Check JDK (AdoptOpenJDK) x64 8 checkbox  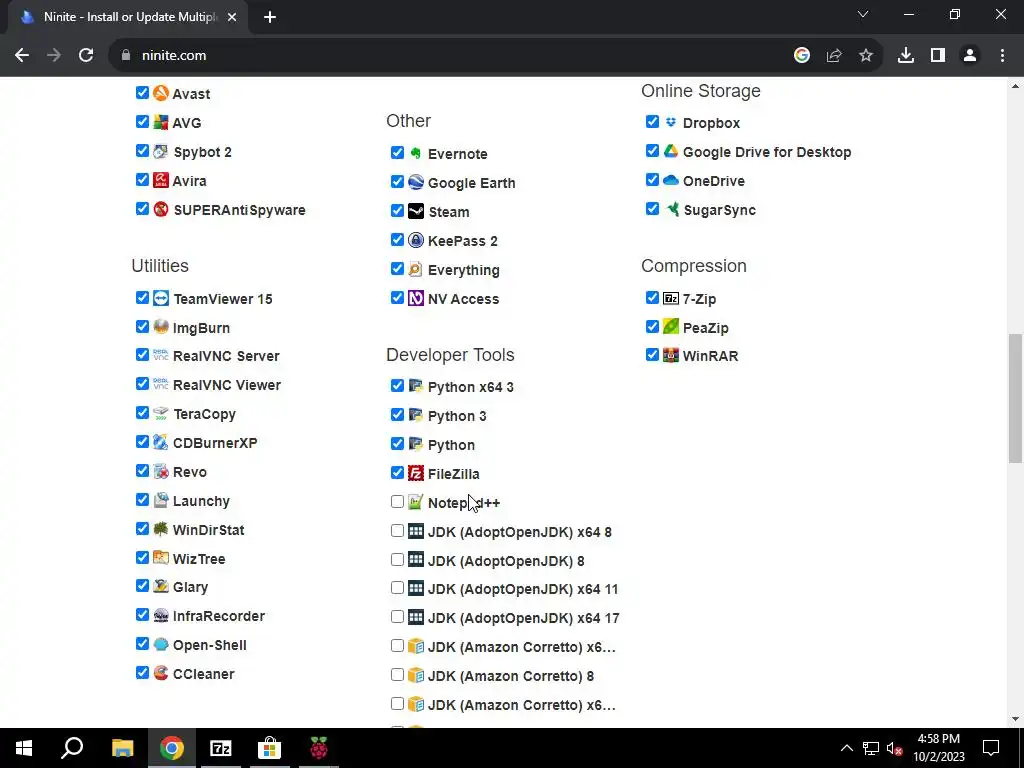click(397, 530)
